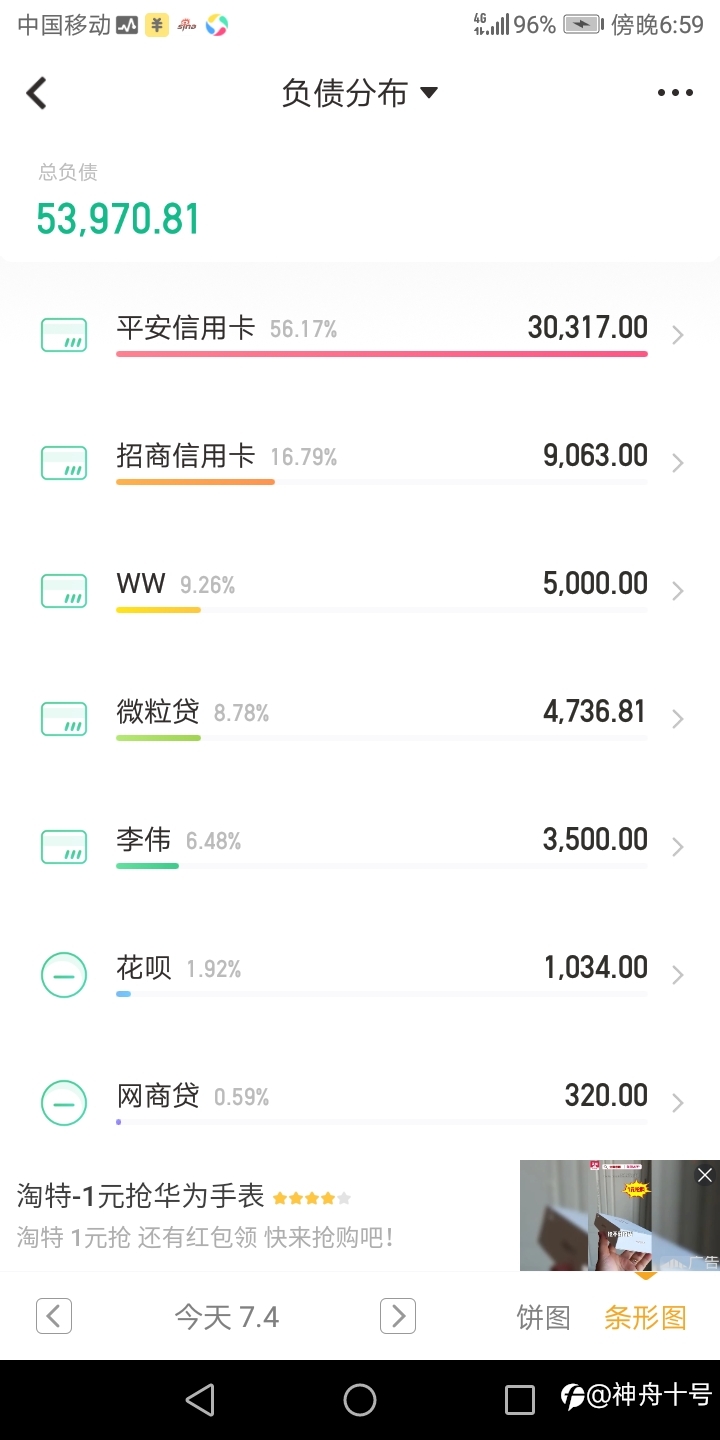Select the 条形图 bar chart view
Image resolution: width=720 pixels, height=1440 pixels.
pos(645,1317)
